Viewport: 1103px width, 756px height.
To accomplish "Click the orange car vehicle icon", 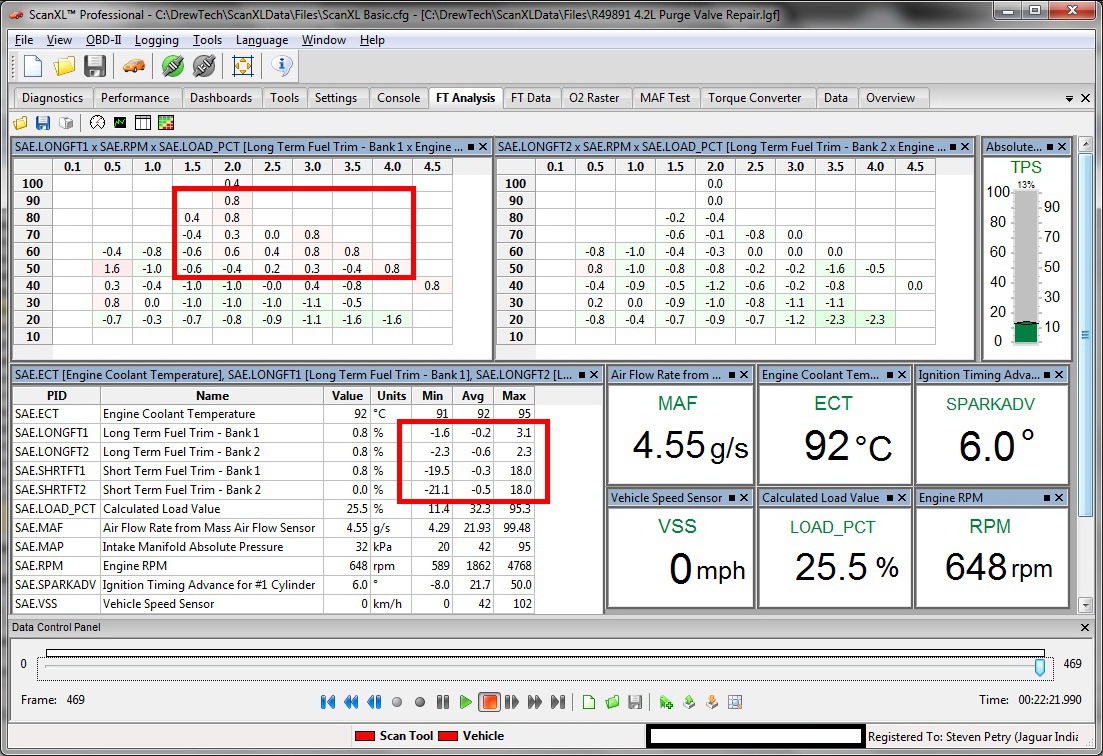I will (x=134, y=66).
